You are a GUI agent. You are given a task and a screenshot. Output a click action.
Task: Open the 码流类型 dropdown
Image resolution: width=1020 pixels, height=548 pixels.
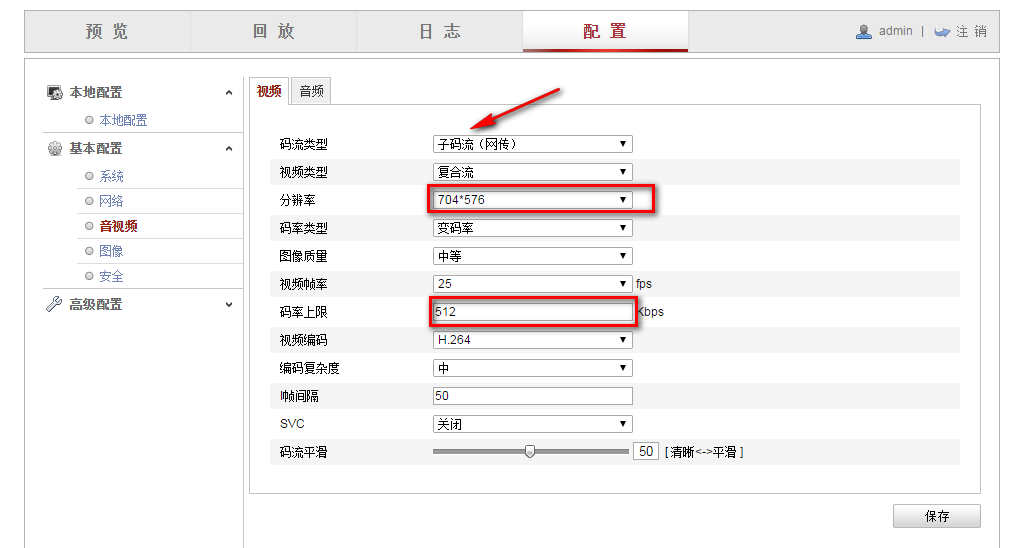[x=532, y=144]
